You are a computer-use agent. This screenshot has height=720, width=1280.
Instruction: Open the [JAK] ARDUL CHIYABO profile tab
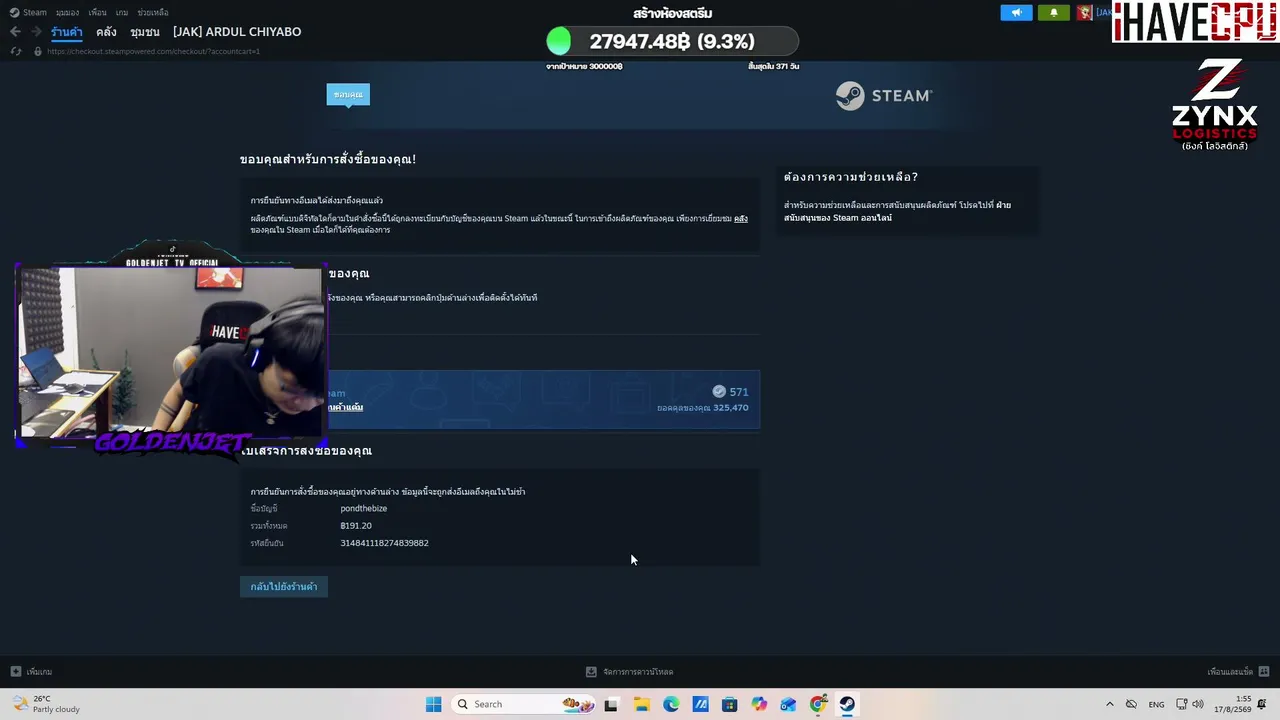tap(237, 32)
